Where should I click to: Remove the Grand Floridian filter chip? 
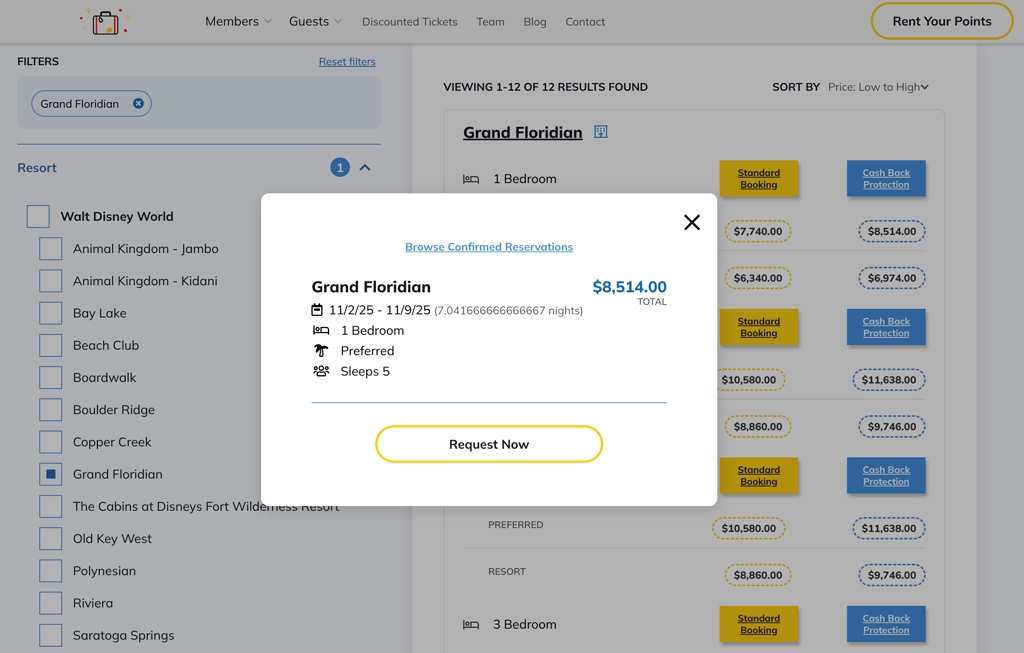tap(138, 103)
